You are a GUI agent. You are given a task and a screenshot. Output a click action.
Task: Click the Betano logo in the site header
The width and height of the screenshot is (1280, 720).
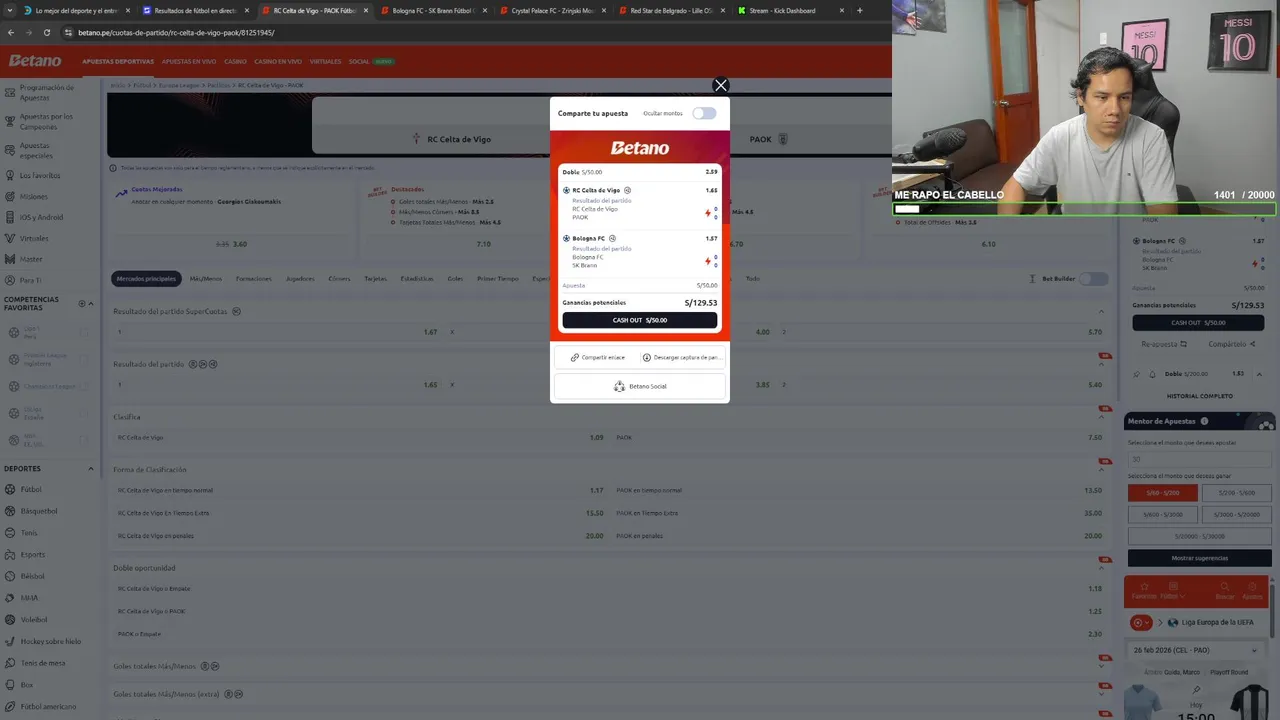point(35,61)
